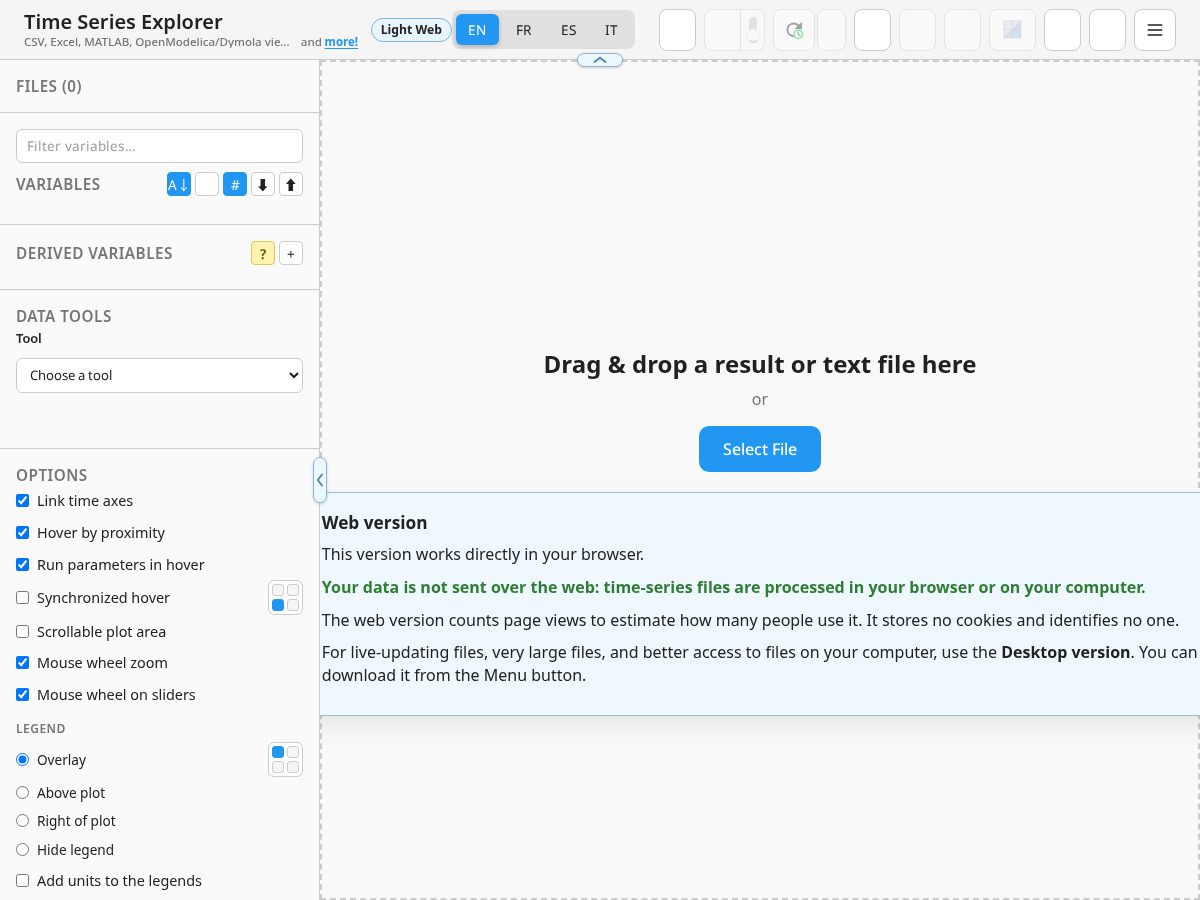Switch language to IT
Image resolution: width=1200 pixels, height=900 pixels.
611,30
